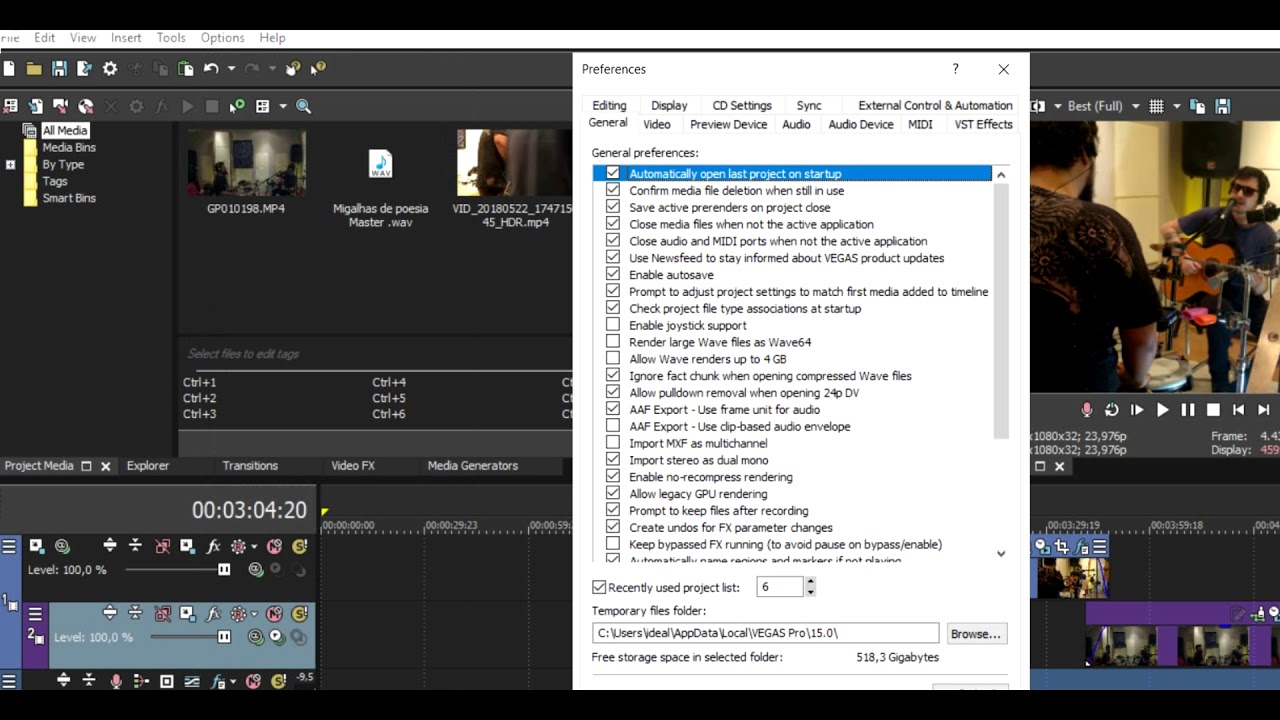
Task: Click the Render As export icon
Action: pyautogui.click(x=84, y=69)
